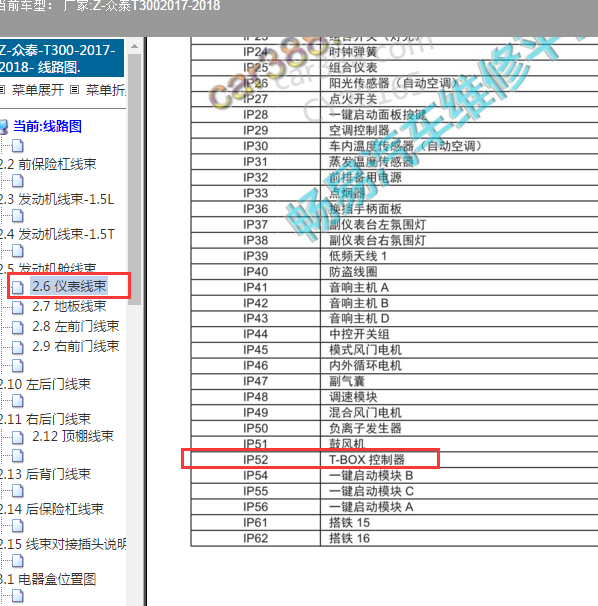This screenshot has width=598, height=606.
Task: Click the IP45 模式风门电机 row
Action: coord(394,350)
